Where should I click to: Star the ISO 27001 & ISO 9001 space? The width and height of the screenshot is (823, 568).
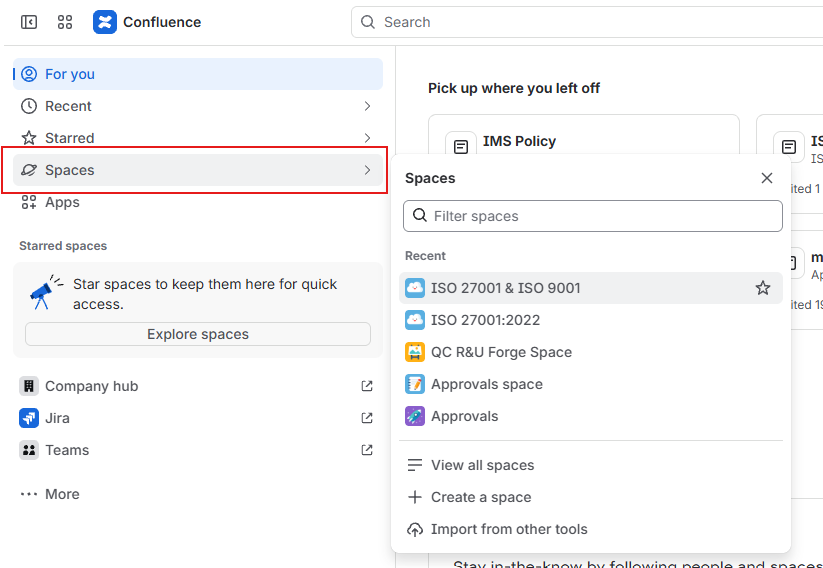763,288
